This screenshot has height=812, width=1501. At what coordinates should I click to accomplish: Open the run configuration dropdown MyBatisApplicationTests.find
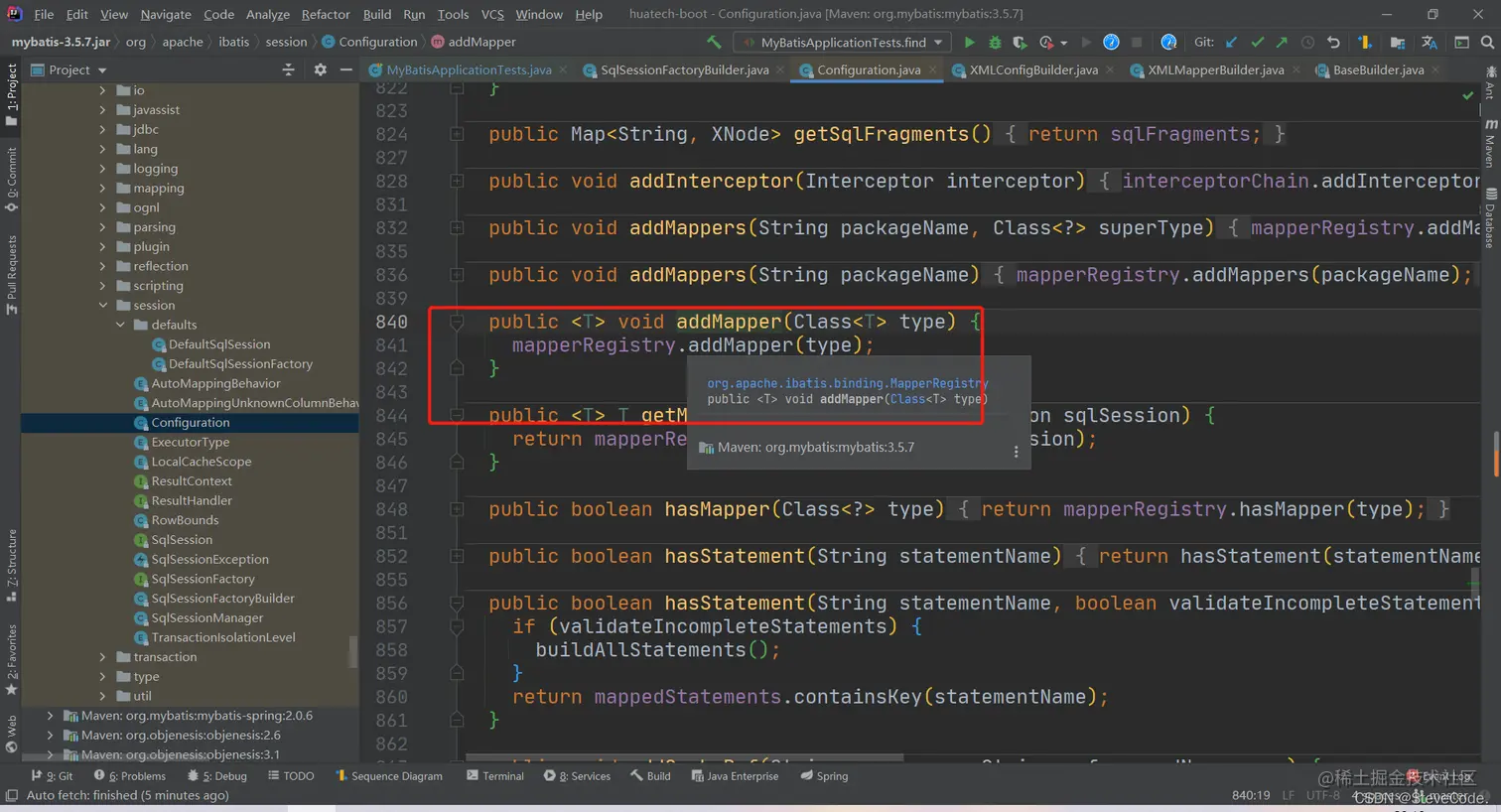click(x=843, y=42)
